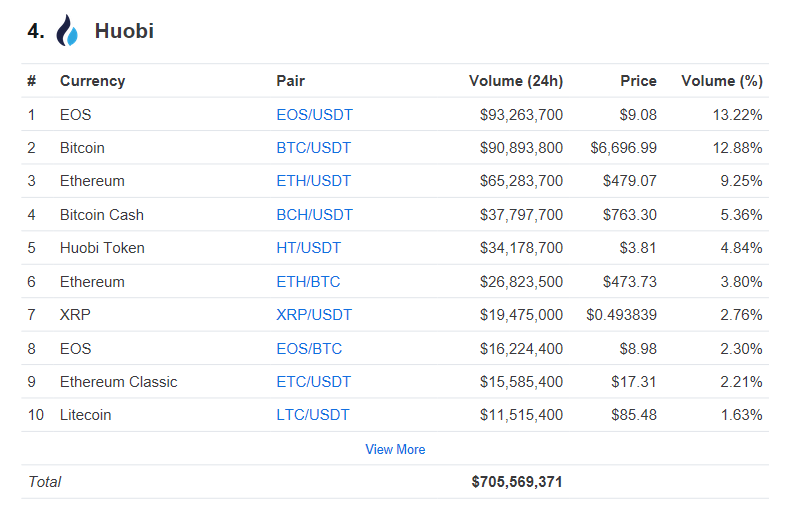Open the BTC/USDT pair link

(x=314, y=148)
